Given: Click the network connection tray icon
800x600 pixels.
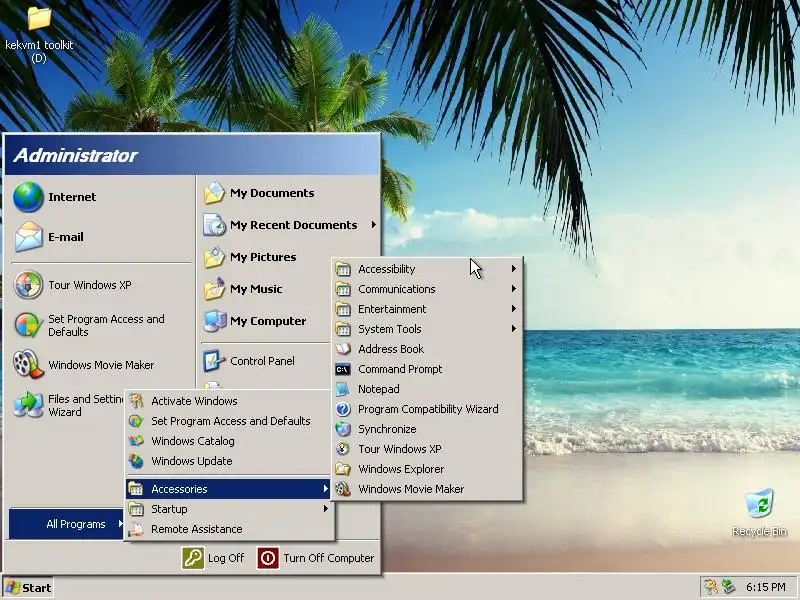Looking at the screenshot, I should tap(729, 588).
